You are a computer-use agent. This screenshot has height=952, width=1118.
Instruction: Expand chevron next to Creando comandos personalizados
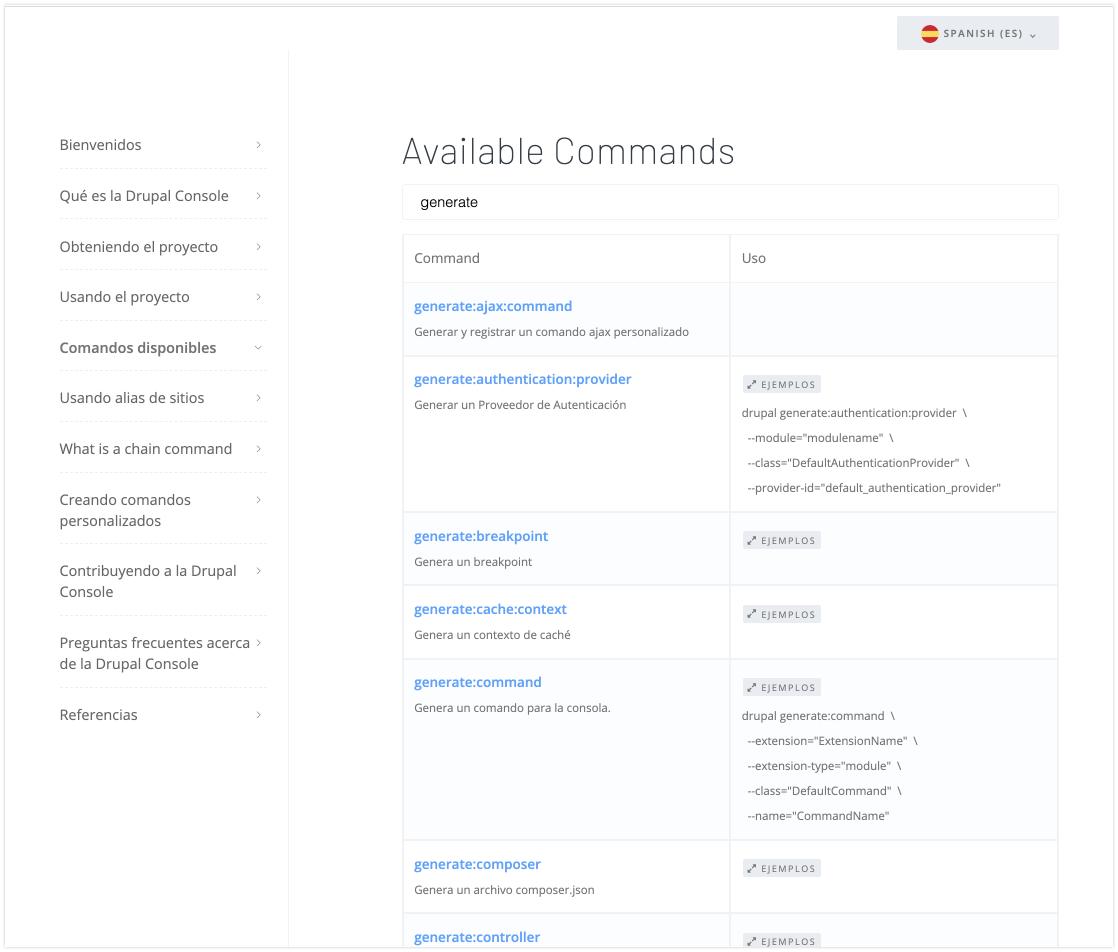[258, 500]
